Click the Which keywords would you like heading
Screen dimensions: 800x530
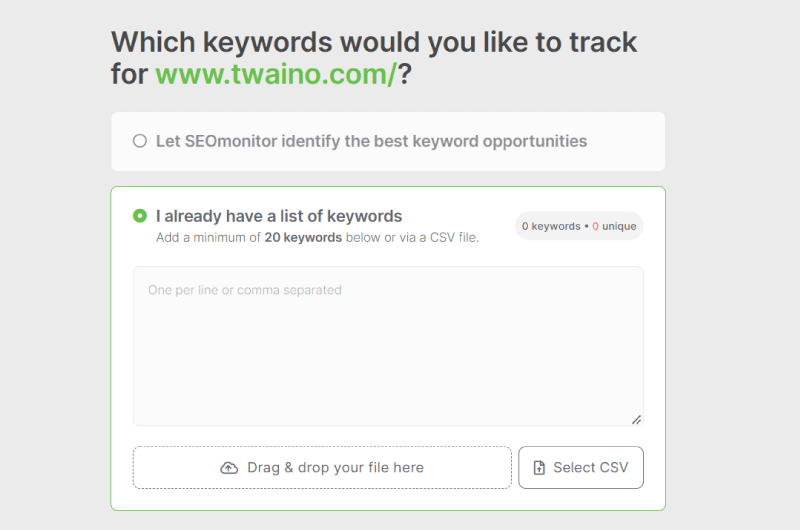point(374,58)
